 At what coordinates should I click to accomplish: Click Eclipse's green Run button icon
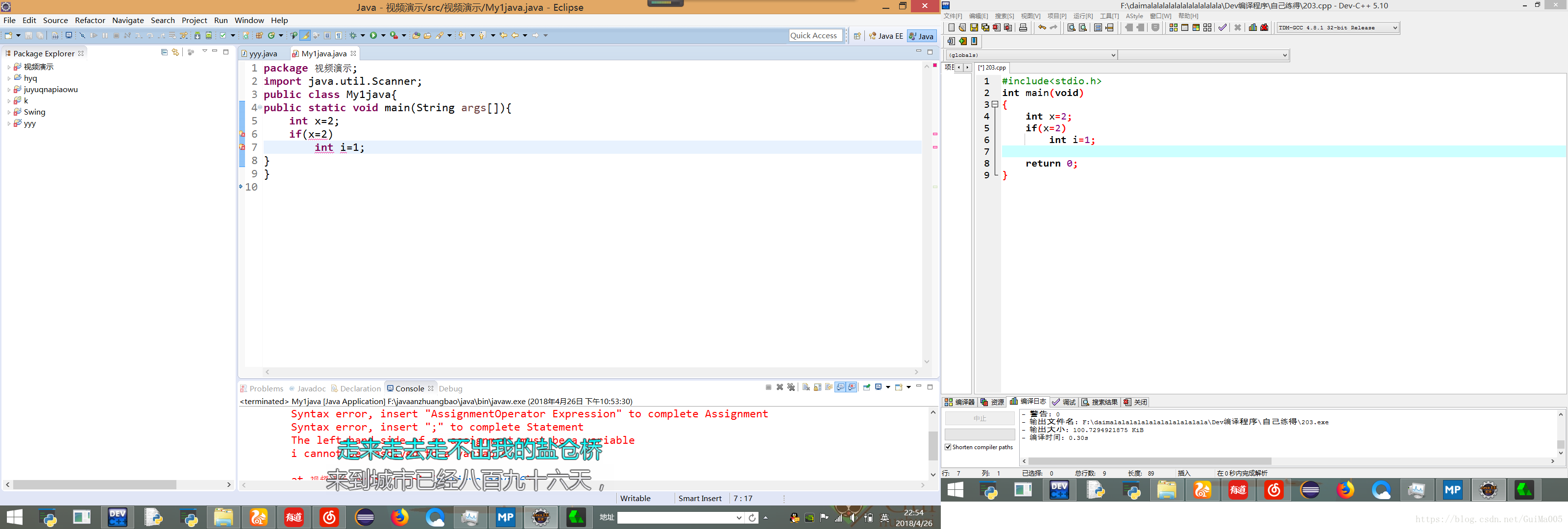coord(373,35)
